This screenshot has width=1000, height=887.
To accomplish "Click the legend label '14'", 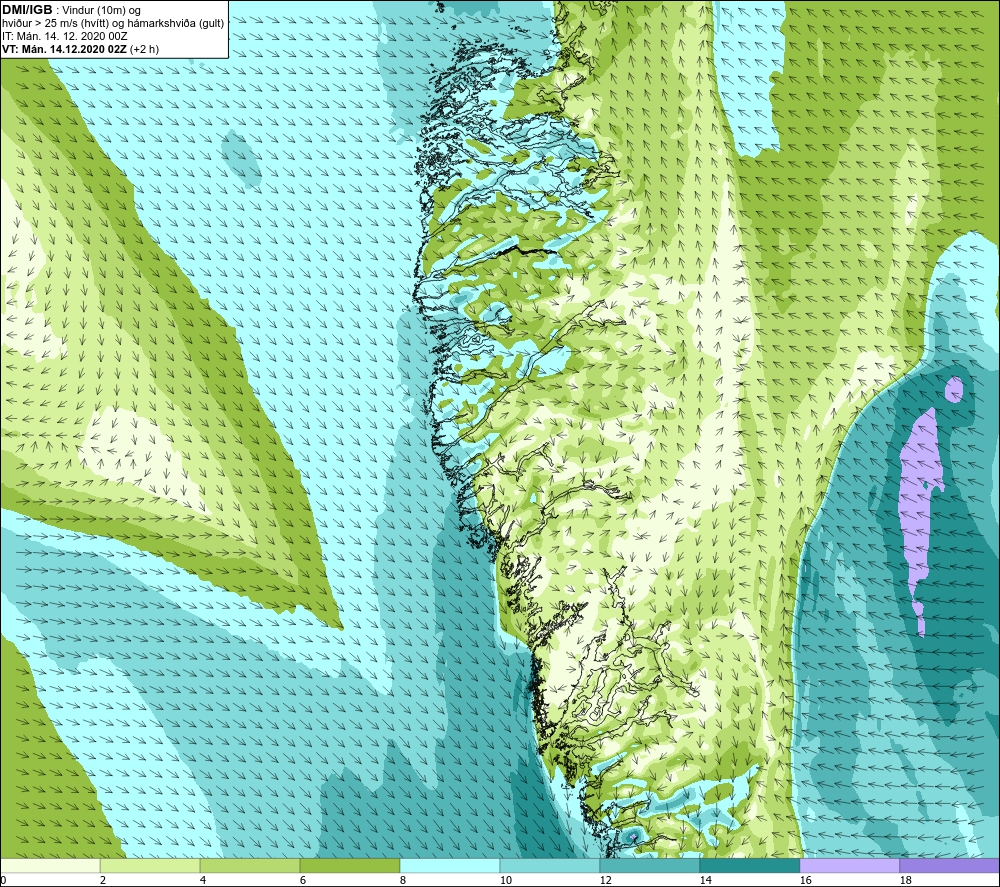I will click(x=705, y=881).
